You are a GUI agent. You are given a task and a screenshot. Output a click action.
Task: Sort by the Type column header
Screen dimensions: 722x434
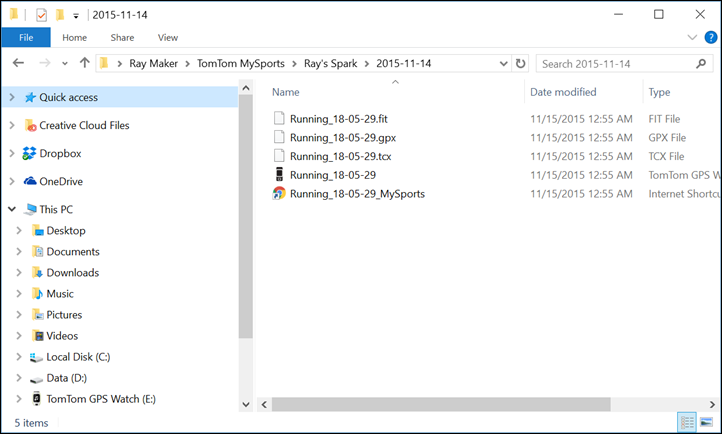pos(659,92)
